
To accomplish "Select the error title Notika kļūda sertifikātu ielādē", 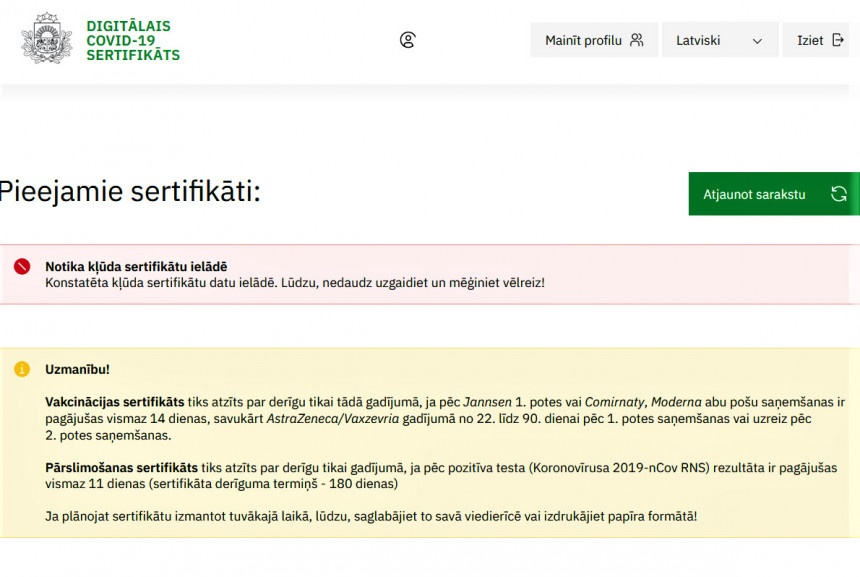I will coord(136,266).
